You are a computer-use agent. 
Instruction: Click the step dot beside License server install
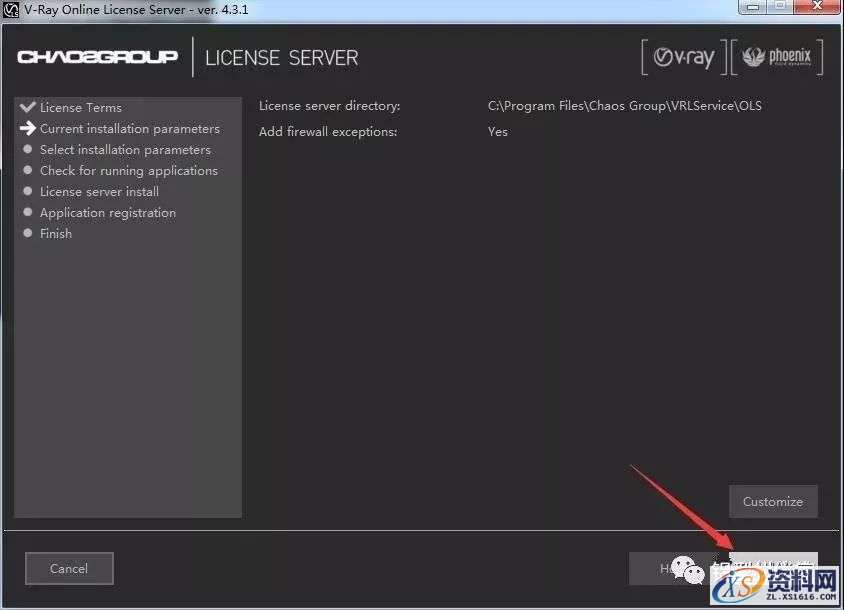click(x=26, y=191)
